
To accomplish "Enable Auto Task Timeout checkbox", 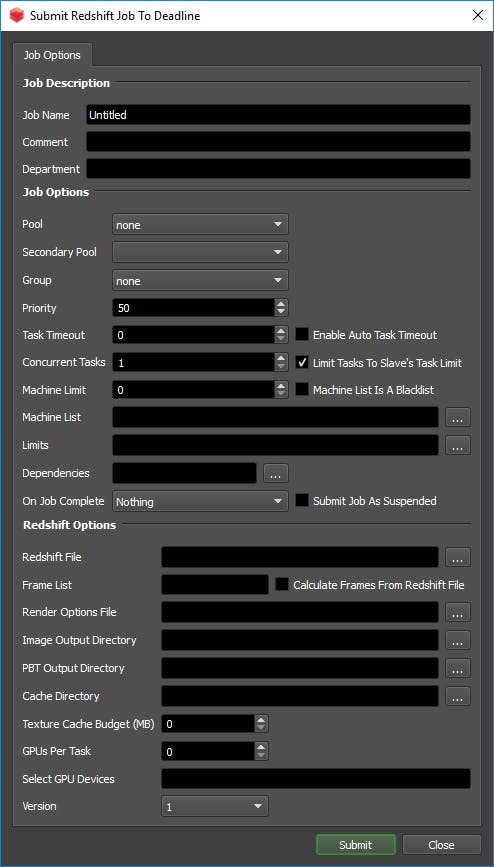I will pyautogui.click(x=302, y=335).
